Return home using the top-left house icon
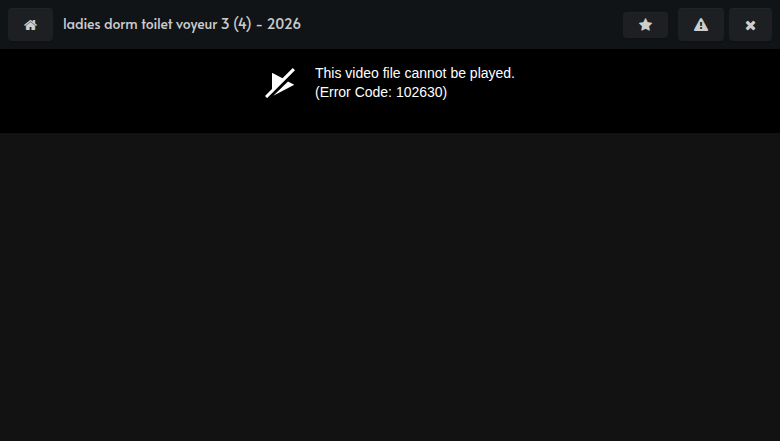Image resolution: width=780 pixels, height=441 pixels. (30, 25)
